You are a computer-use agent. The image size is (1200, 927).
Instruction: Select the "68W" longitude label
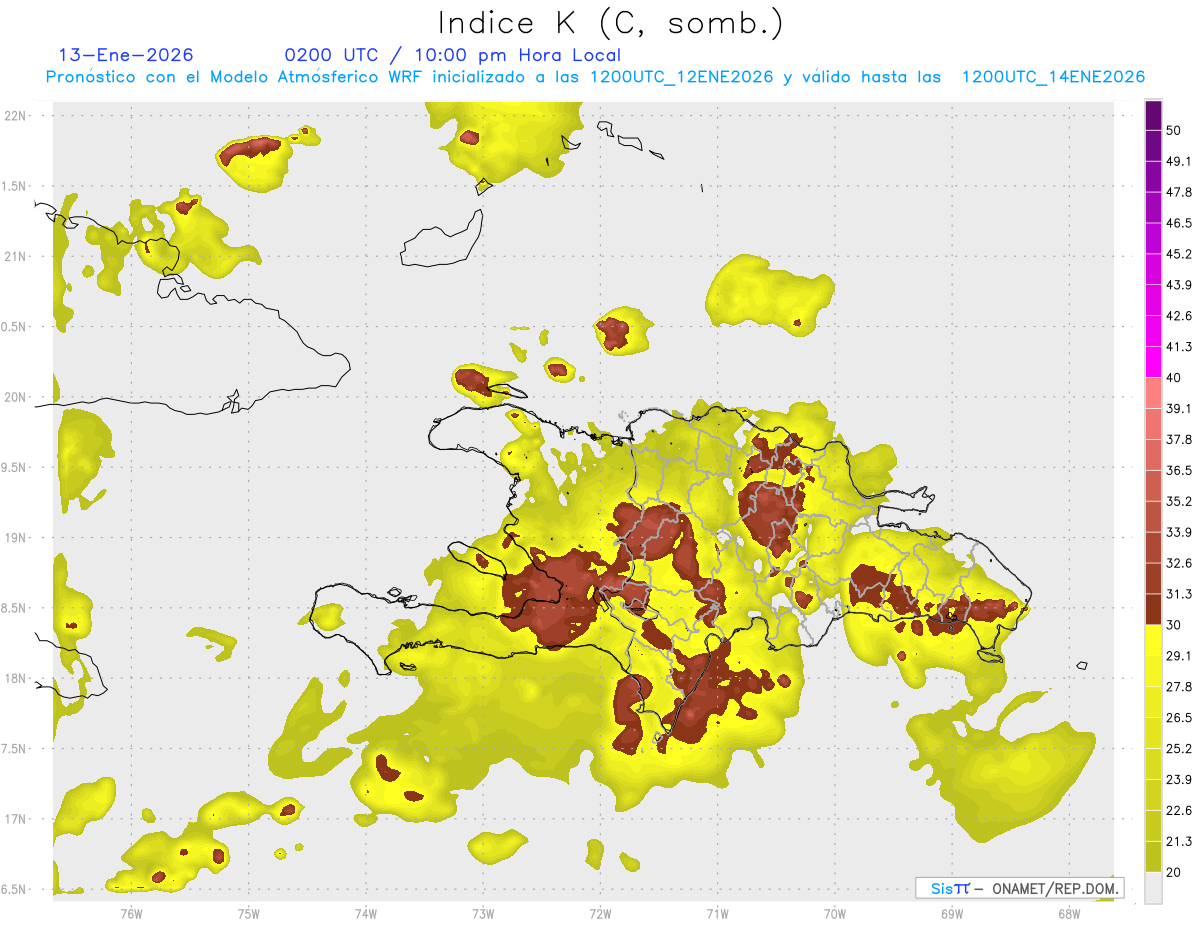[1068, 913]
